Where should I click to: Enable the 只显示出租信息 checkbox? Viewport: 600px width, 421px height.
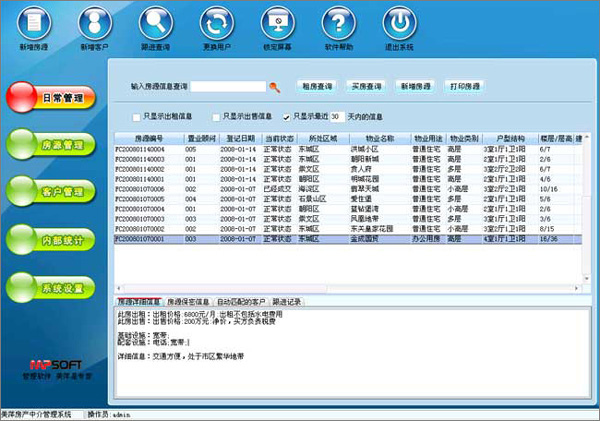click(137, 116)
